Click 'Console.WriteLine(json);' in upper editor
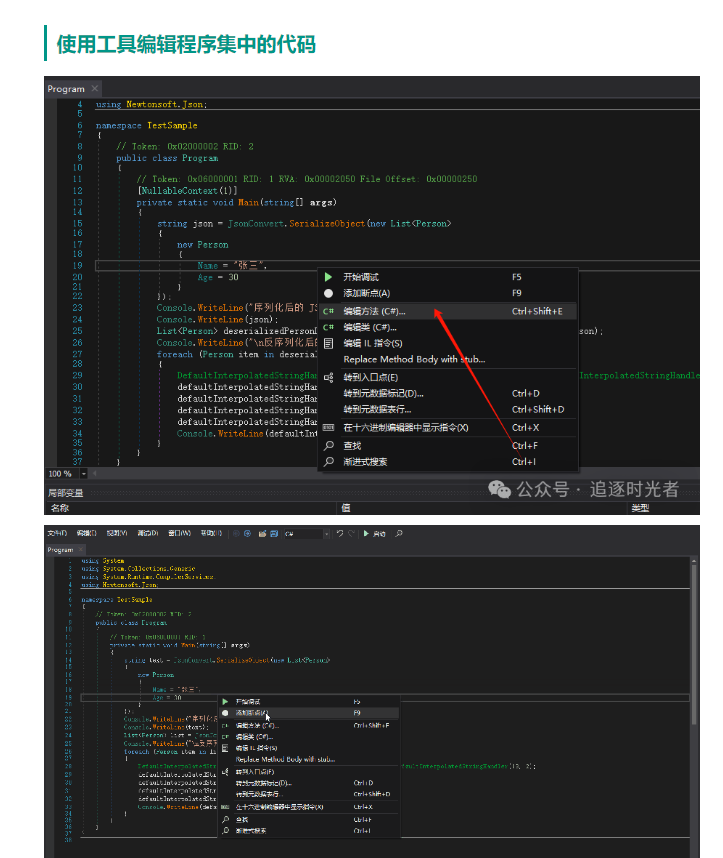 pyautogui.click(x=217, y=319)
